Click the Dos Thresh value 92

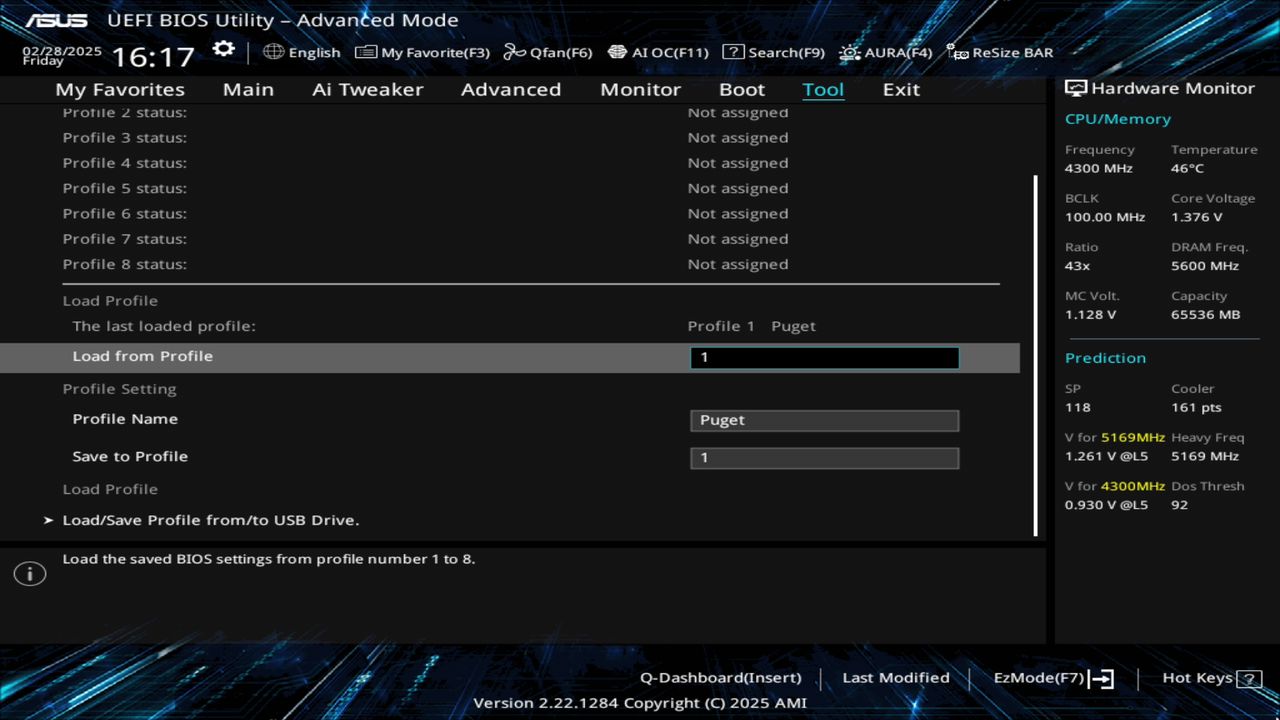(1180, 505)
